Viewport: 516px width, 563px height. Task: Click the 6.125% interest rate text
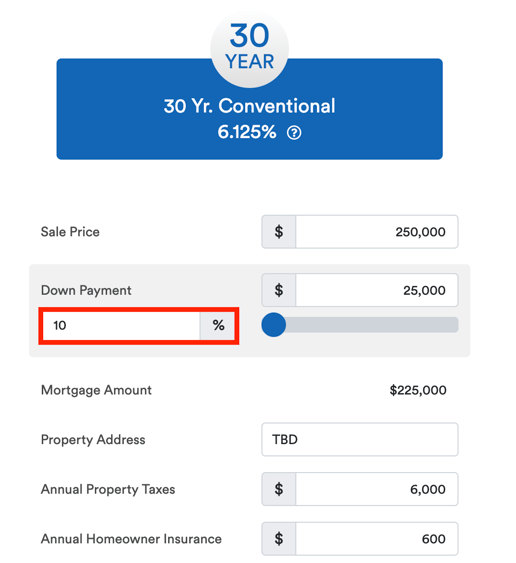click(247, 132)
